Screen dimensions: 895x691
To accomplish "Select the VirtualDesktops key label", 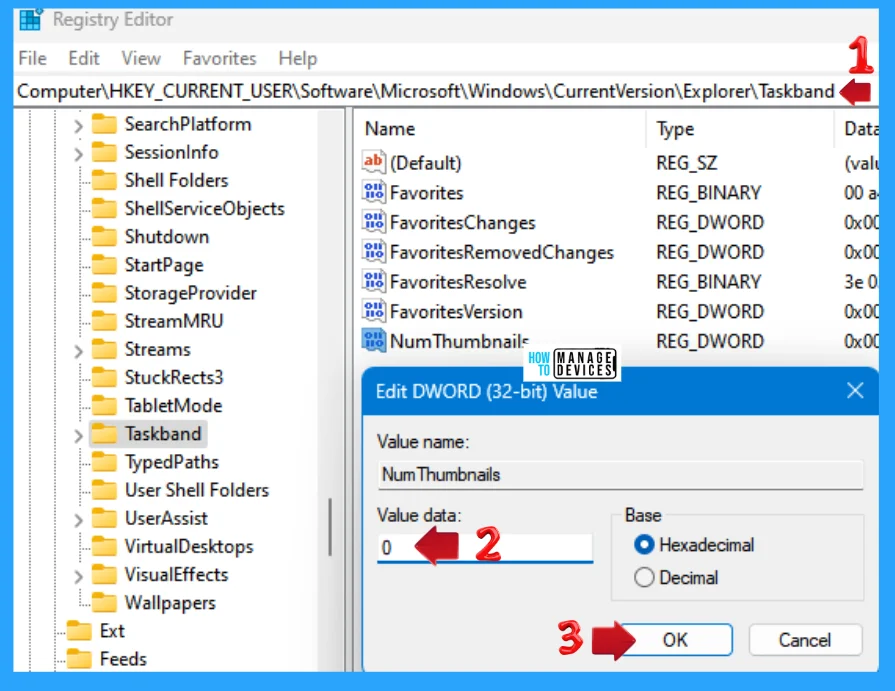I will click(189, 546).
